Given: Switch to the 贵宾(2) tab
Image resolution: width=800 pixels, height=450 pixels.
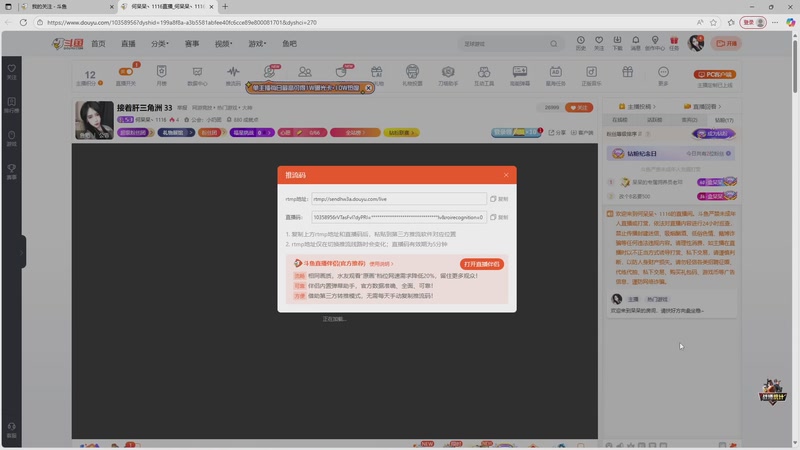Looking at the screenshot, I should tap(689, 120).
